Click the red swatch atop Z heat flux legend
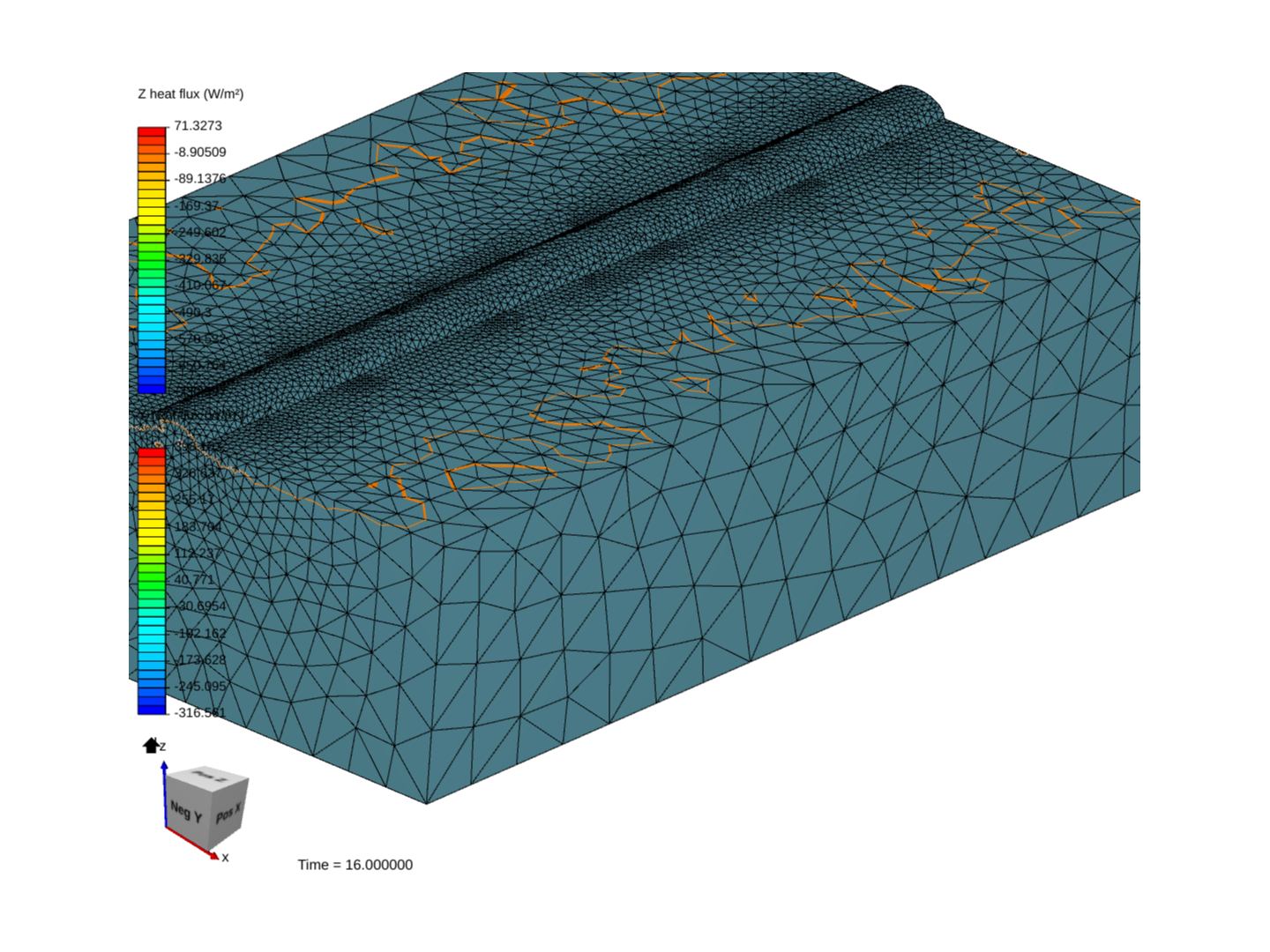Screen dimensions: 1270x952 [152, 132]
